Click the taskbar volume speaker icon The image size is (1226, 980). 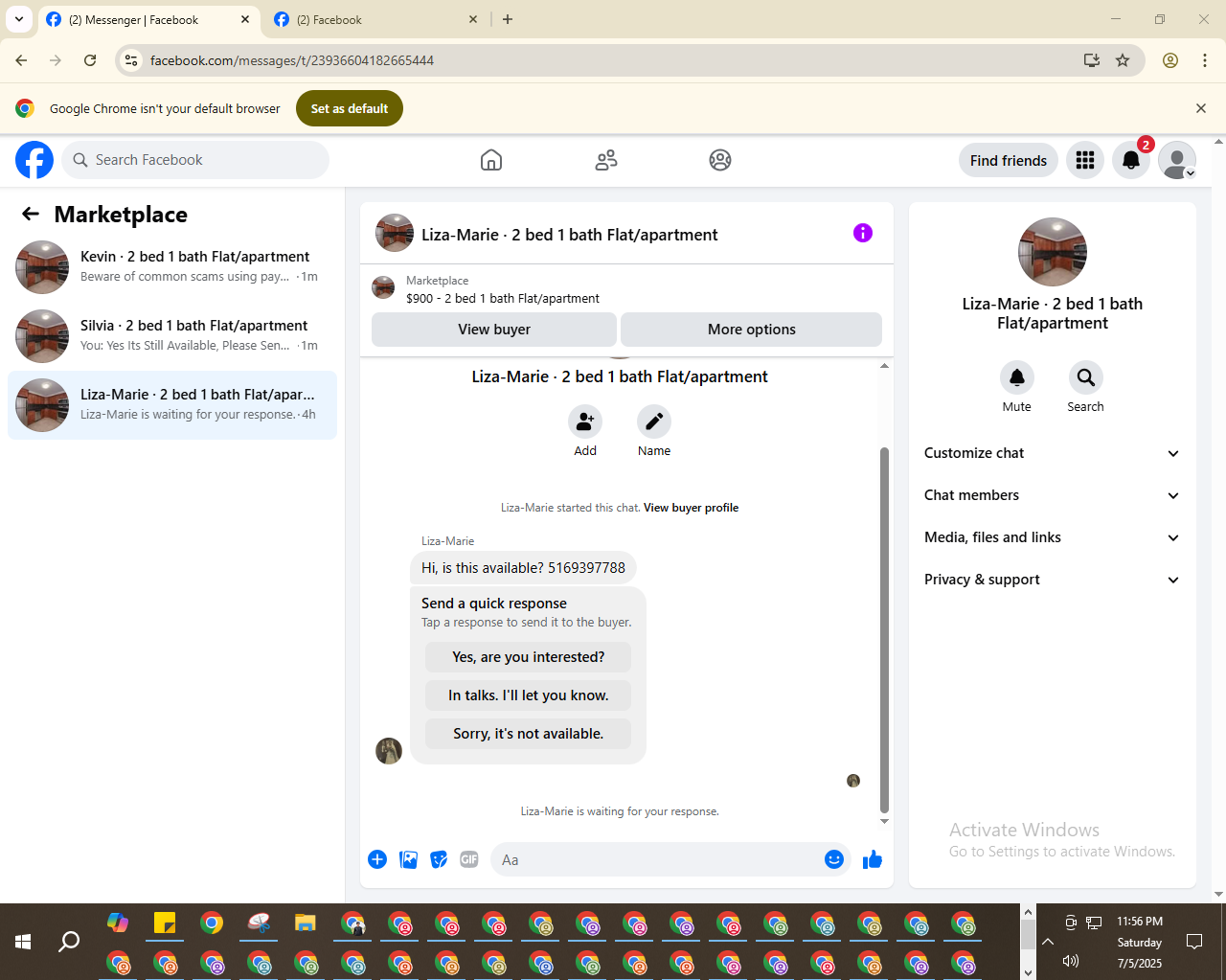[1071, 961]
